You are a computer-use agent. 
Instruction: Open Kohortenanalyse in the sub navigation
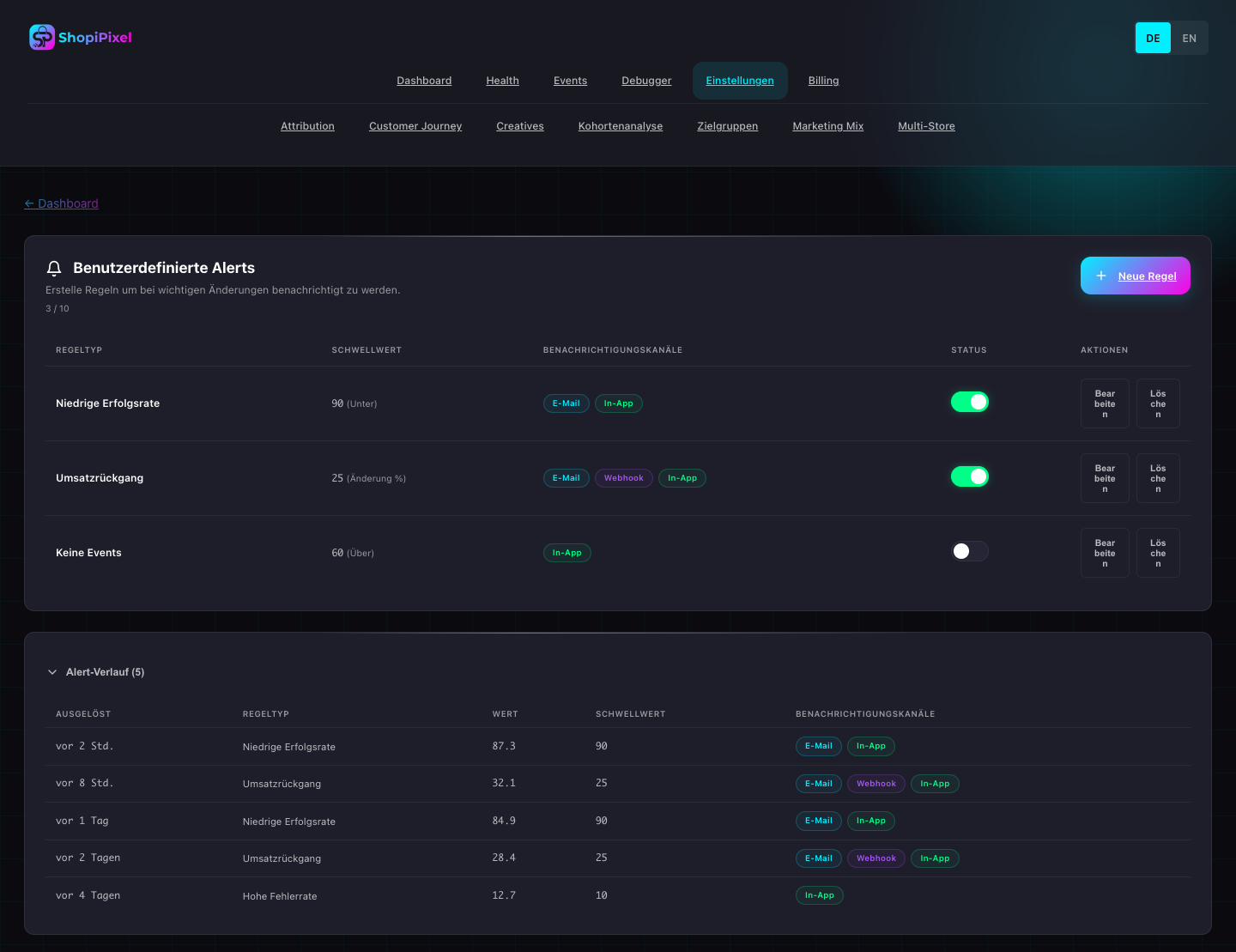620,126
